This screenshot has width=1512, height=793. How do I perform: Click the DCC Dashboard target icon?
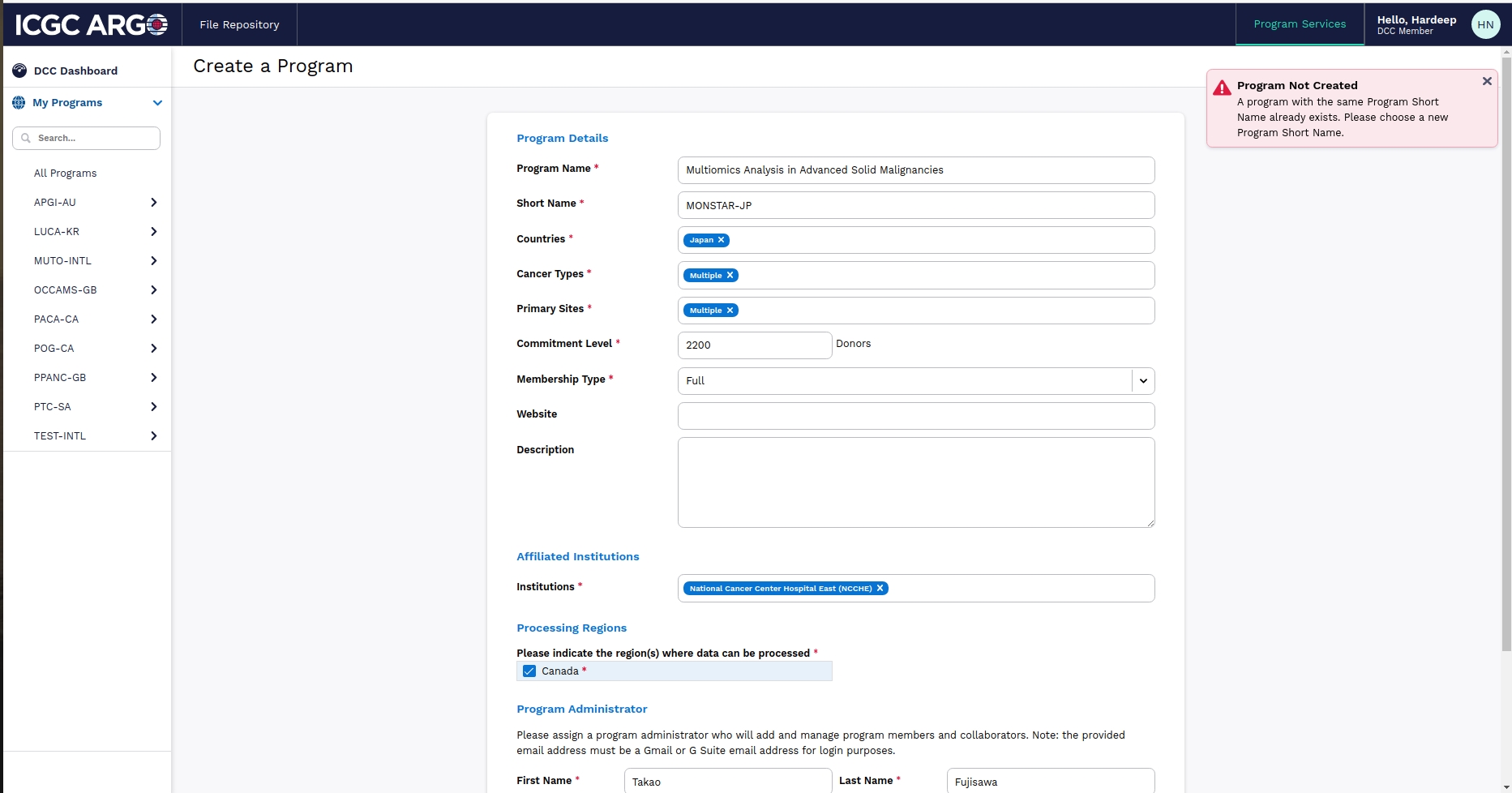pyautogui.click(x=19, y=71)
